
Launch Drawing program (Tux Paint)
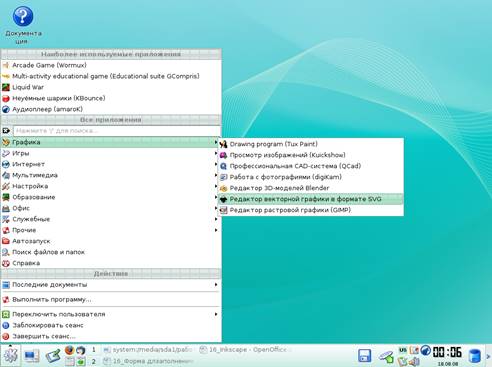311,144
